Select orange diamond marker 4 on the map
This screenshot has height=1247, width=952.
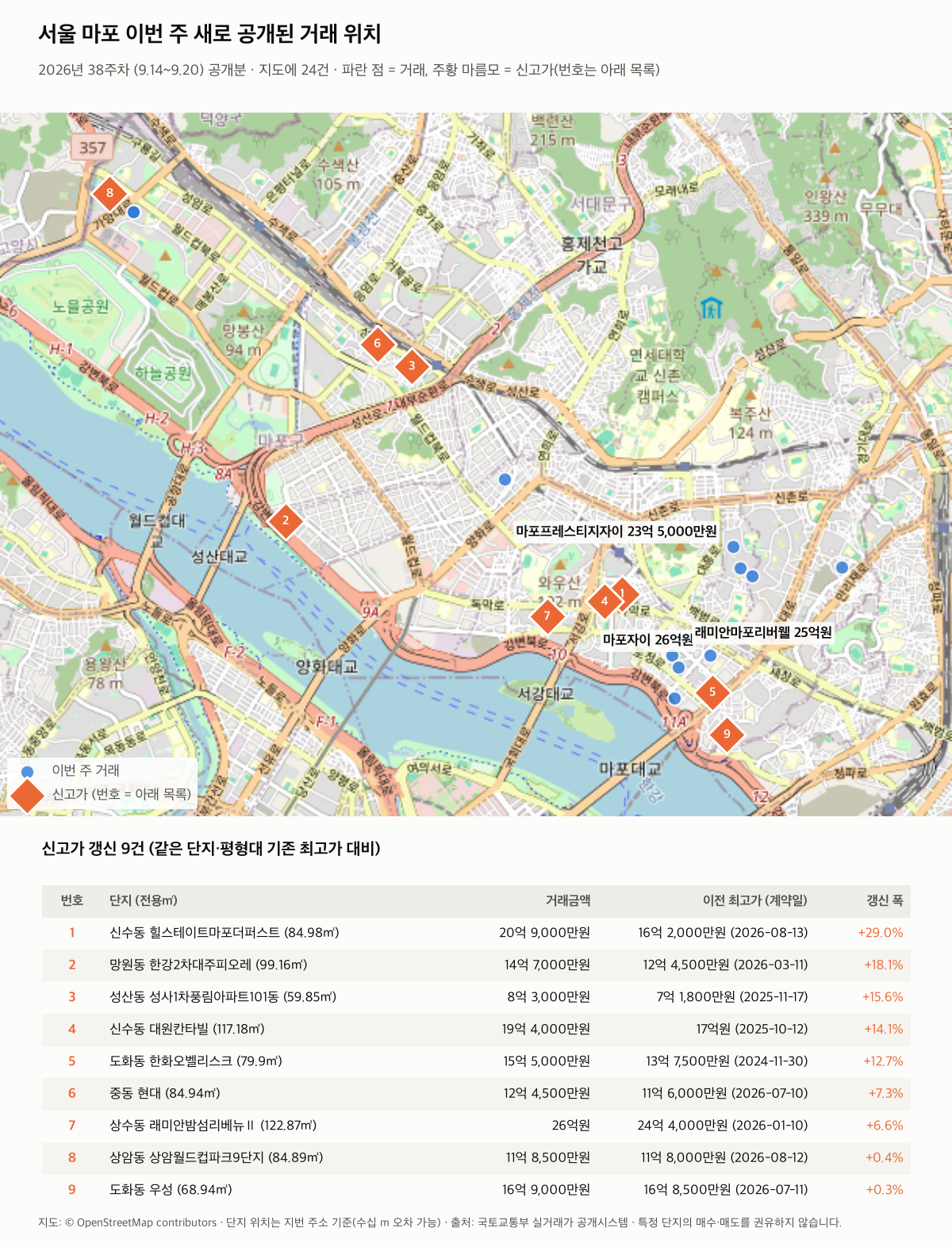[605, 600]
